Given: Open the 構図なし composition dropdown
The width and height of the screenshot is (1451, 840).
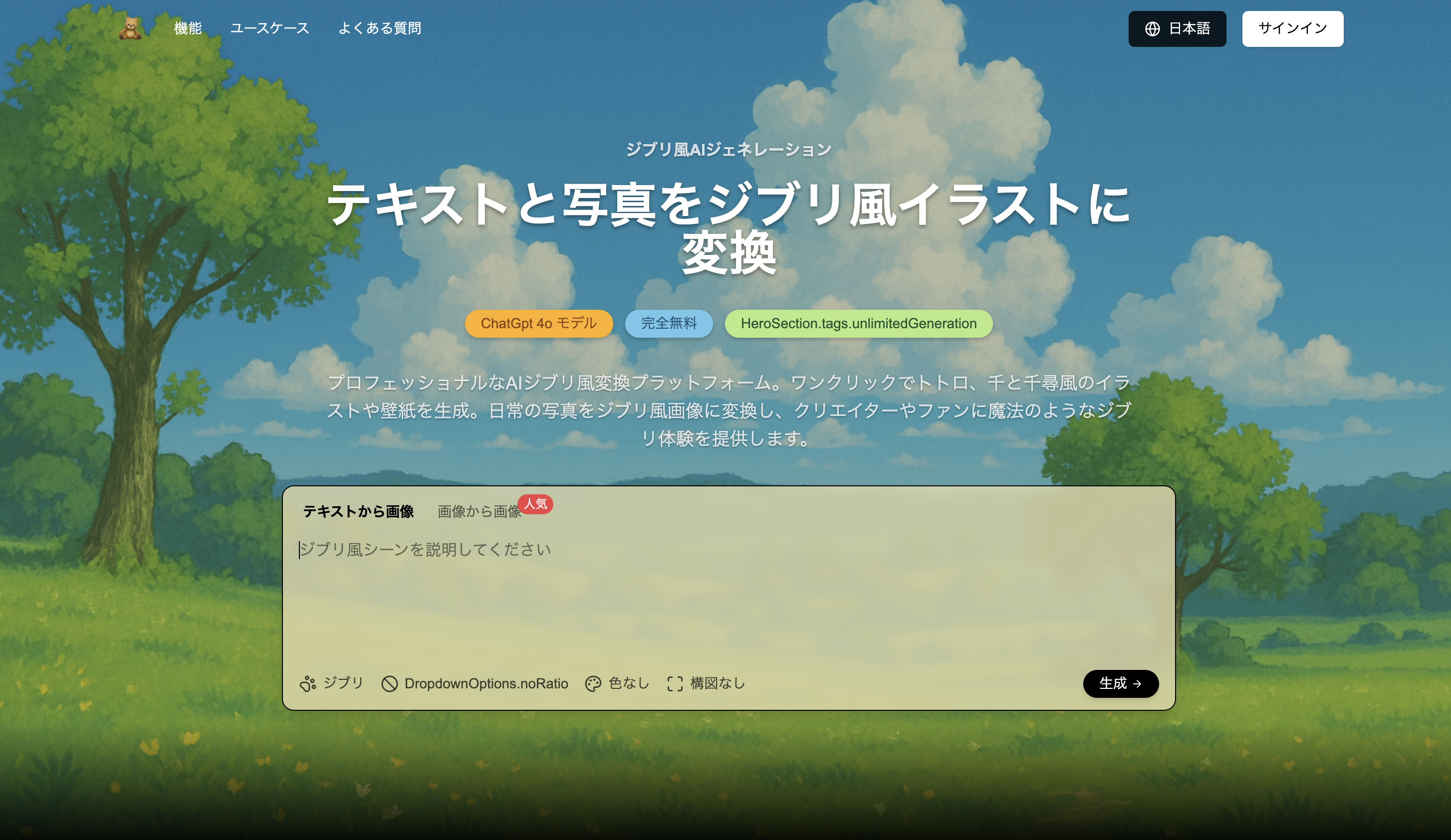Looking at the screenshot, I should click(x=706, y=683).
